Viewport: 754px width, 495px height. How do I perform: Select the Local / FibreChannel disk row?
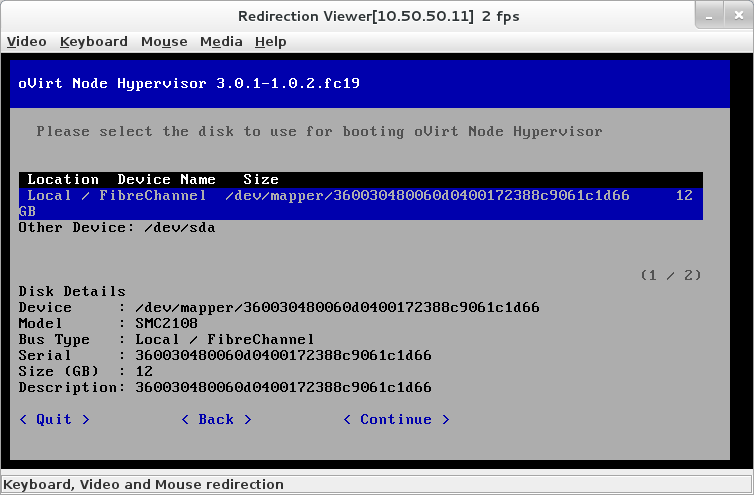coord(360,196)
